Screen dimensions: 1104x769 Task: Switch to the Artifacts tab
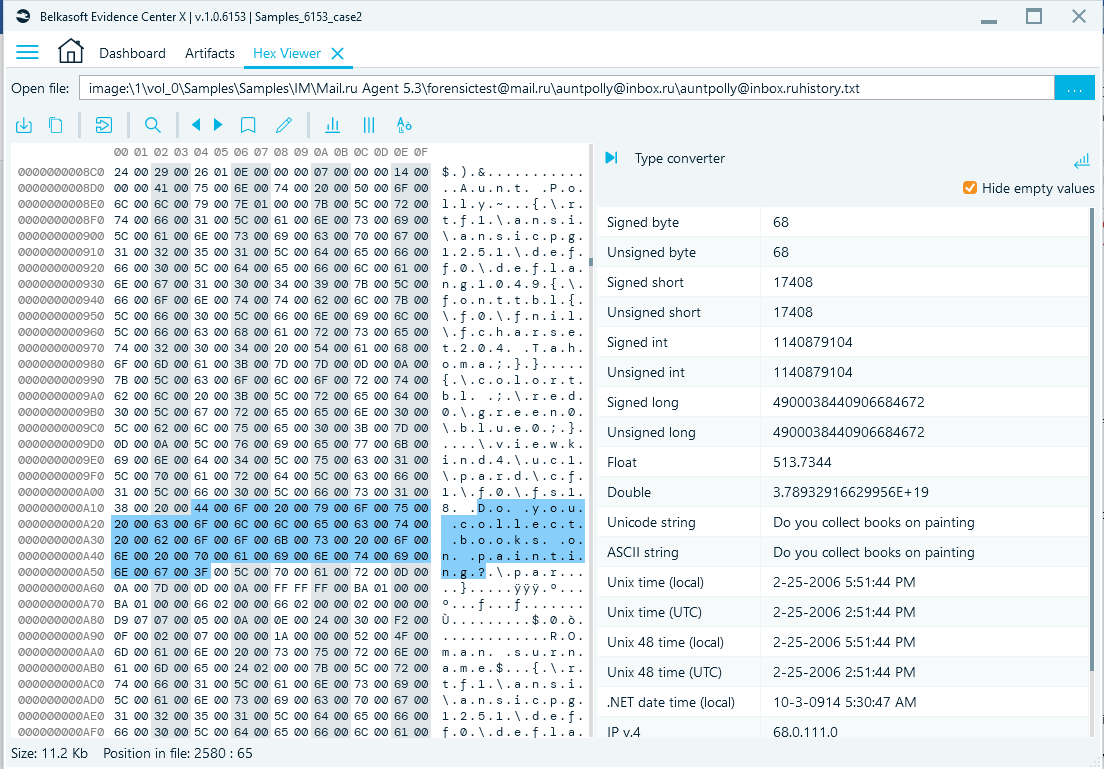click(209, 53)
